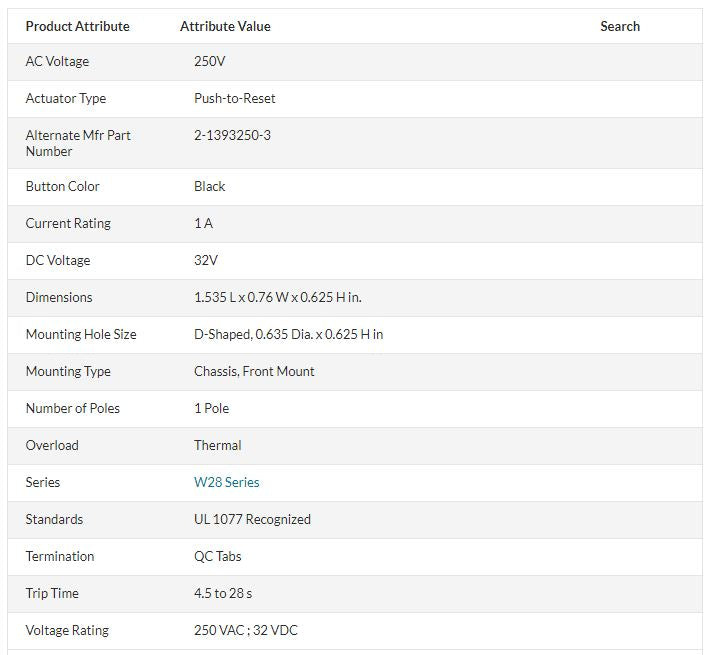The width and height of the screenshot is (710, 655).
Task: Select the Chassis, Front Mount value
Action: (254, 371)
